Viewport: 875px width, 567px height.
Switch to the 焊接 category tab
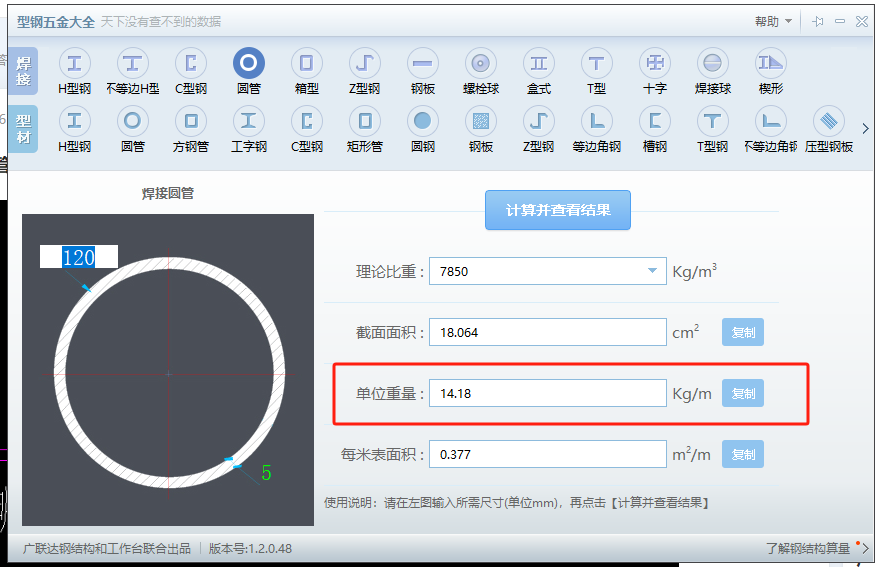(x=23, y=71)
